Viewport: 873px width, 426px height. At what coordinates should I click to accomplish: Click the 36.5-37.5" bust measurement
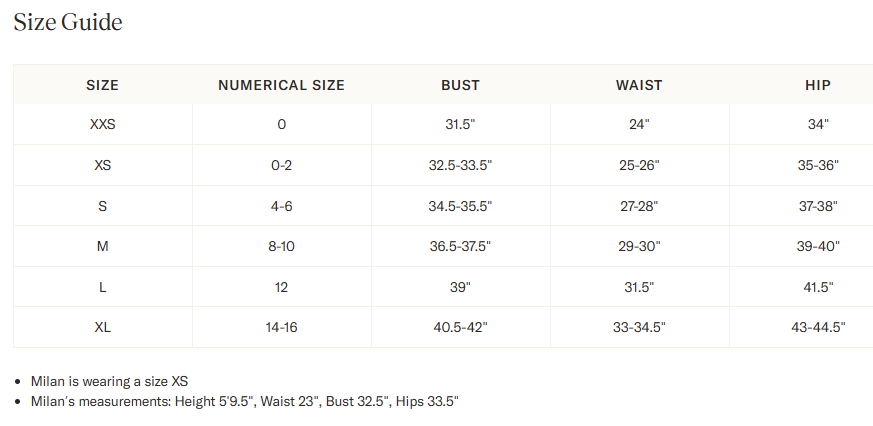pos(460,246)
